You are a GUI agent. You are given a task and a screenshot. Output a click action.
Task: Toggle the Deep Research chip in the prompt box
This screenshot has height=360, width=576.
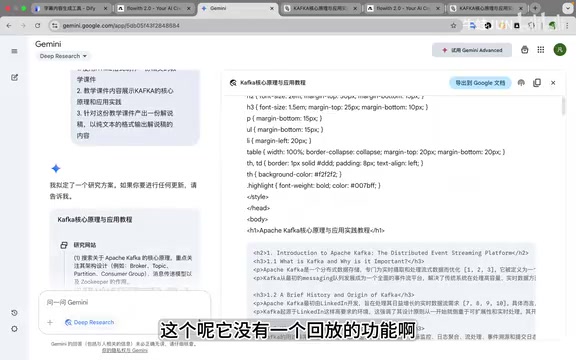coord(90,323)
